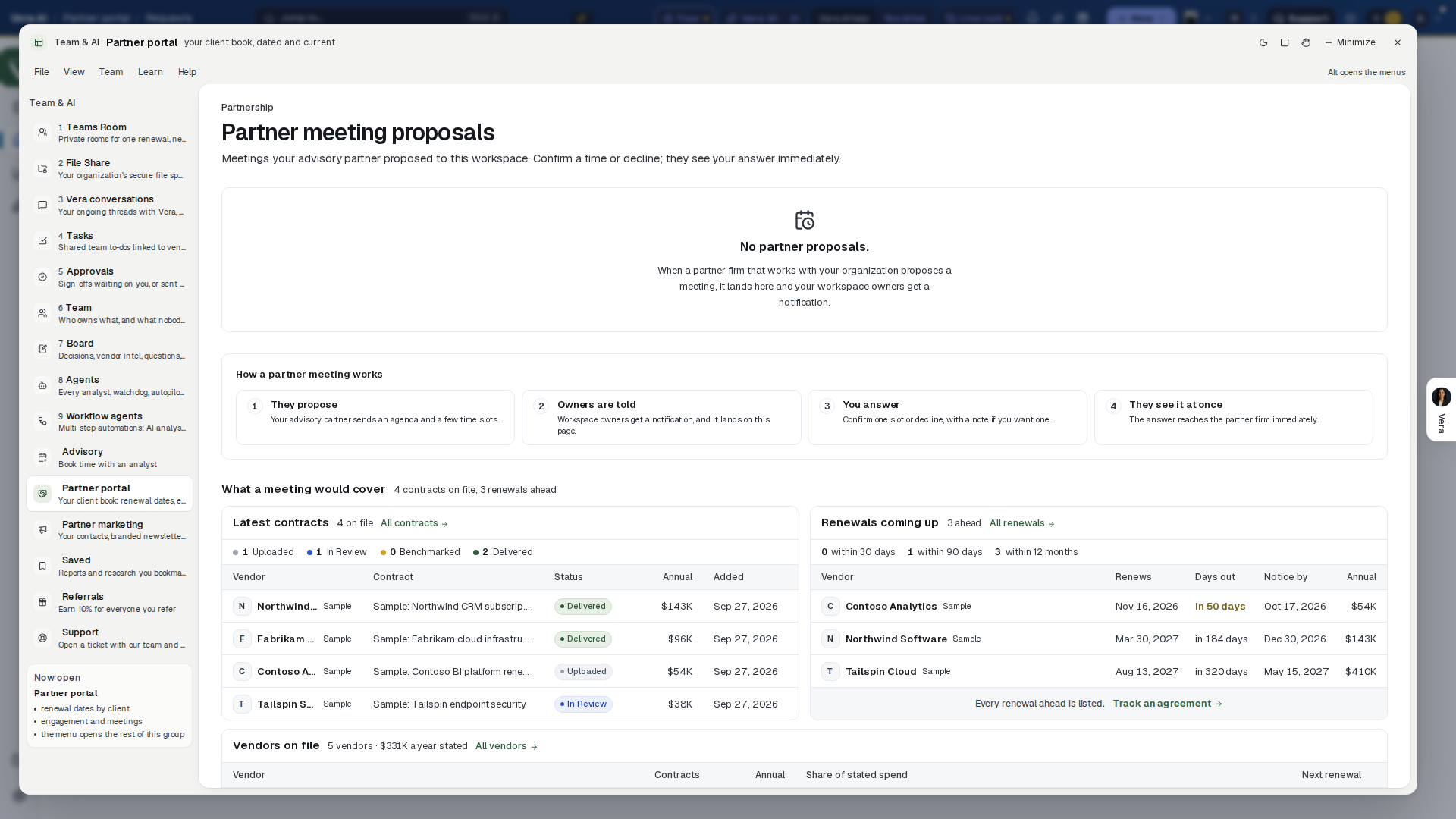Click the Partner marketing megaphone icon
Viewport: 1456px width, 819px height.
click(42, 530)
